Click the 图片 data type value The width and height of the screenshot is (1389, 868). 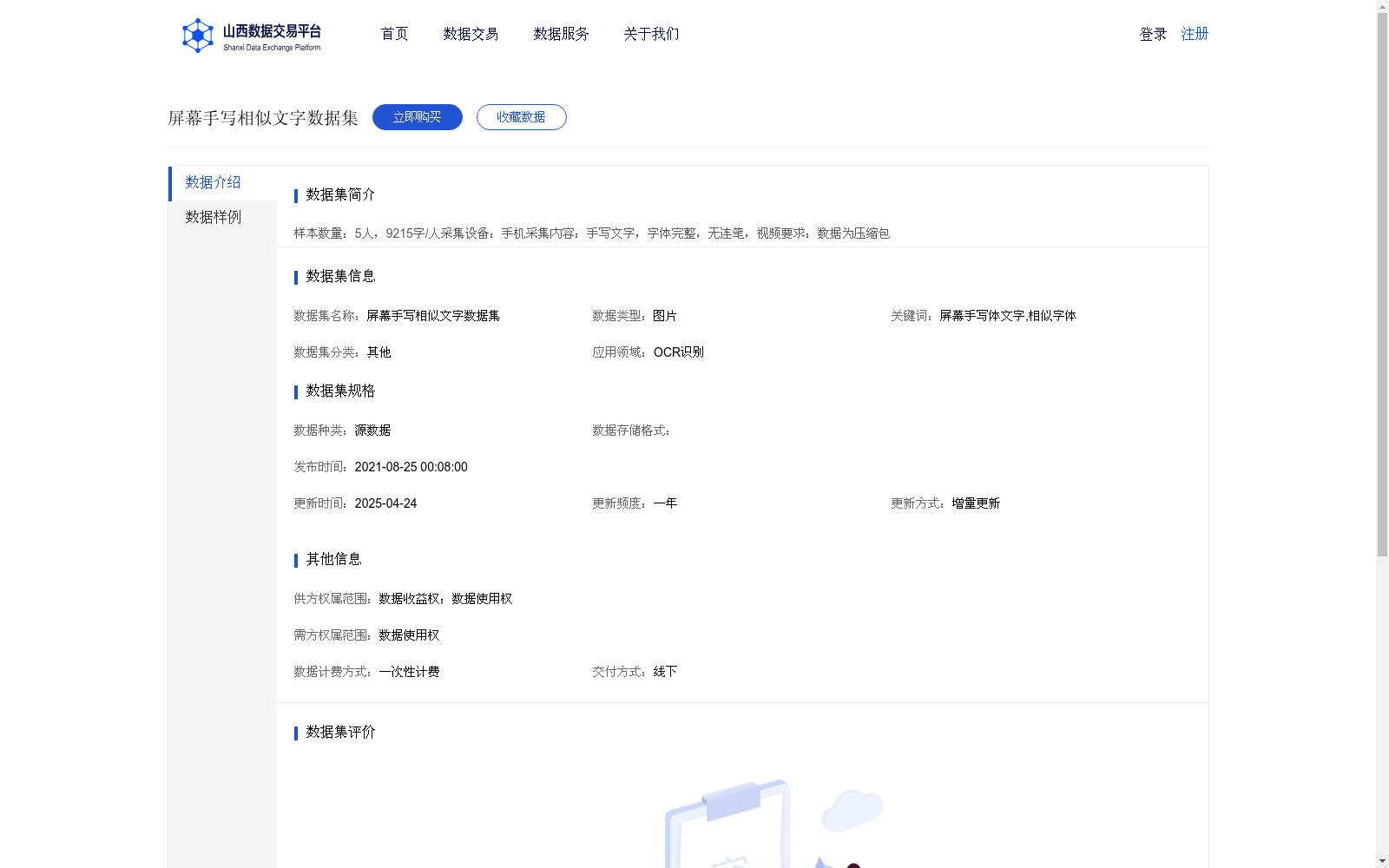pyautogui.click(x=665, y=316)
